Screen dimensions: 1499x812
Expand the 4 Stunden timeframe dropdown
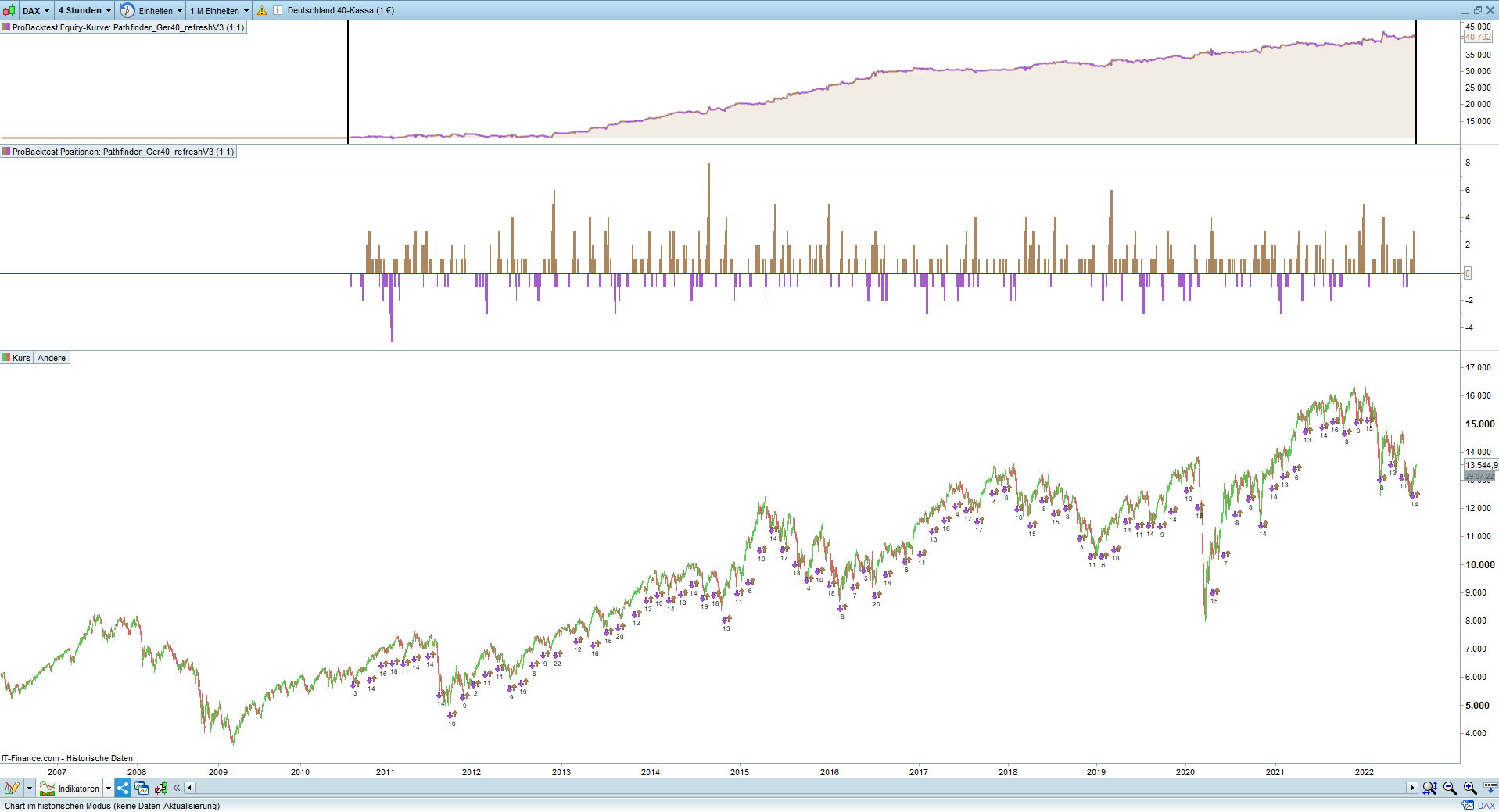84,10
